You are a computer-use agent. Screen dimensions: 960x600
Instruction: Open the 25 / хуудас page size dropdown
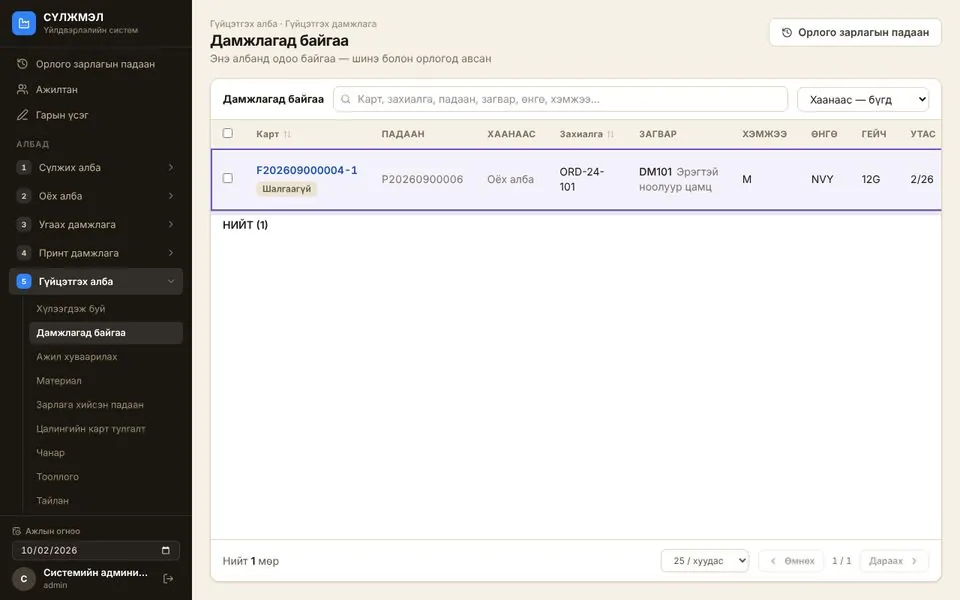click(x=705, y=561)
